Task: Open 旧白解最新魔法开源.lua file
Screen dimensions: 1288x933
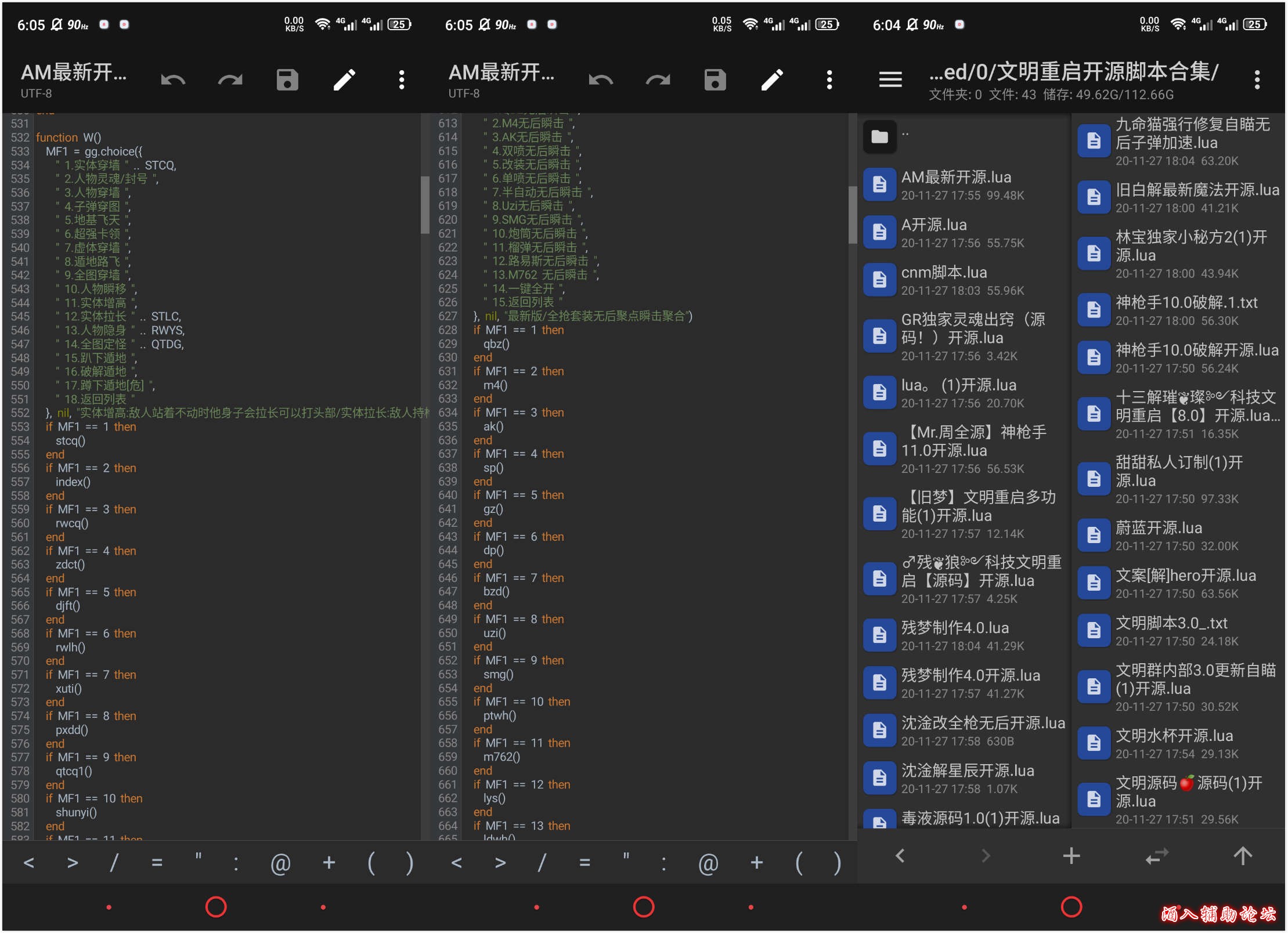Action: click(x=1178, y=198)
